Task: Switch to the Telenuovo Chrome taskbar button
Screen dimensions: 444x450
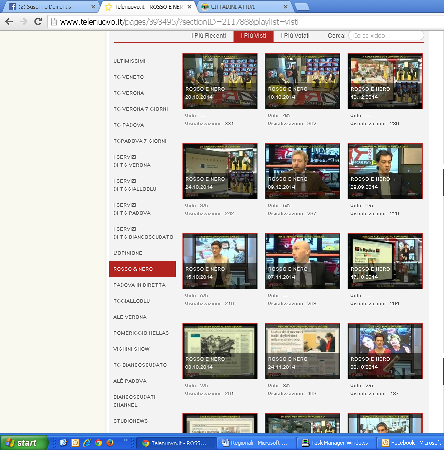Action: point(176,443)
